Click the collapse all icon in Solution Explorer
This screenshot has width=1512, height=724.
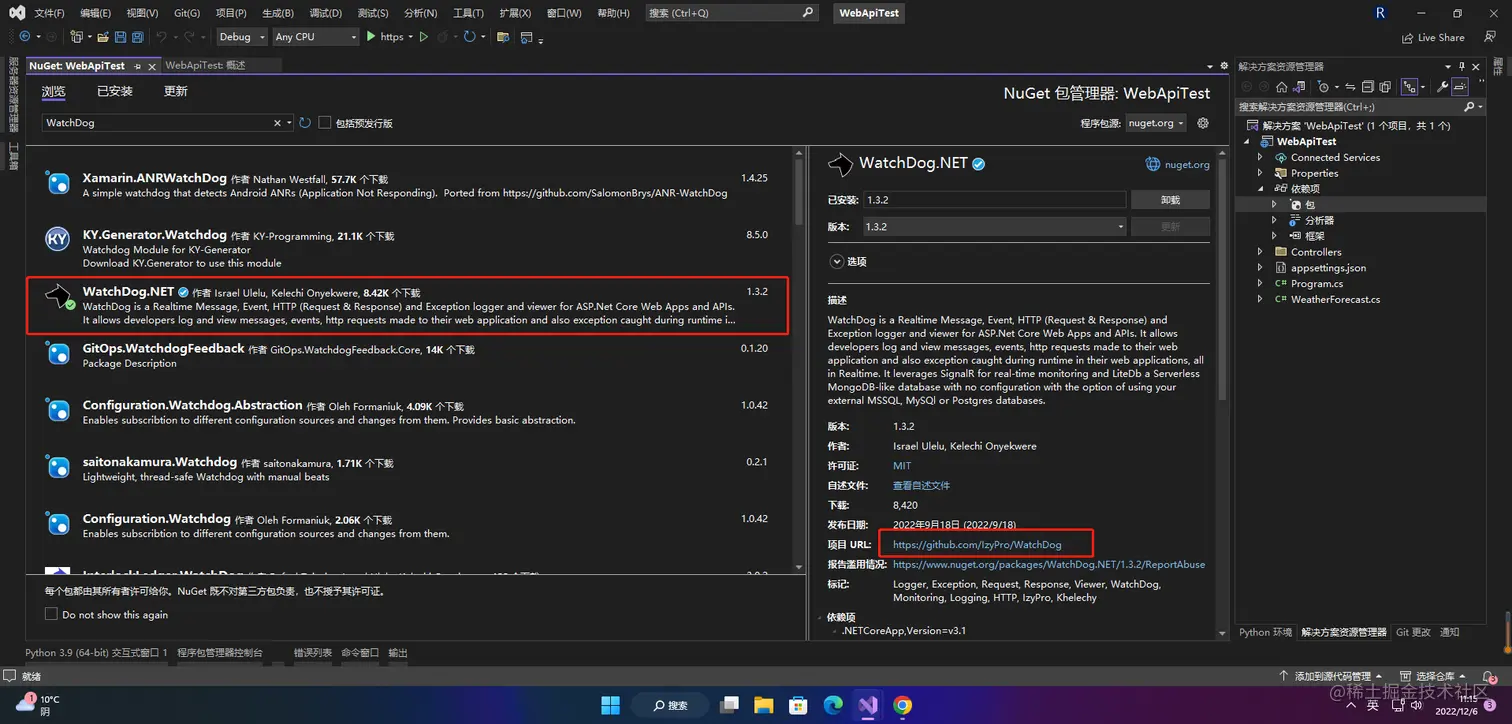[x=1368, y=87]
